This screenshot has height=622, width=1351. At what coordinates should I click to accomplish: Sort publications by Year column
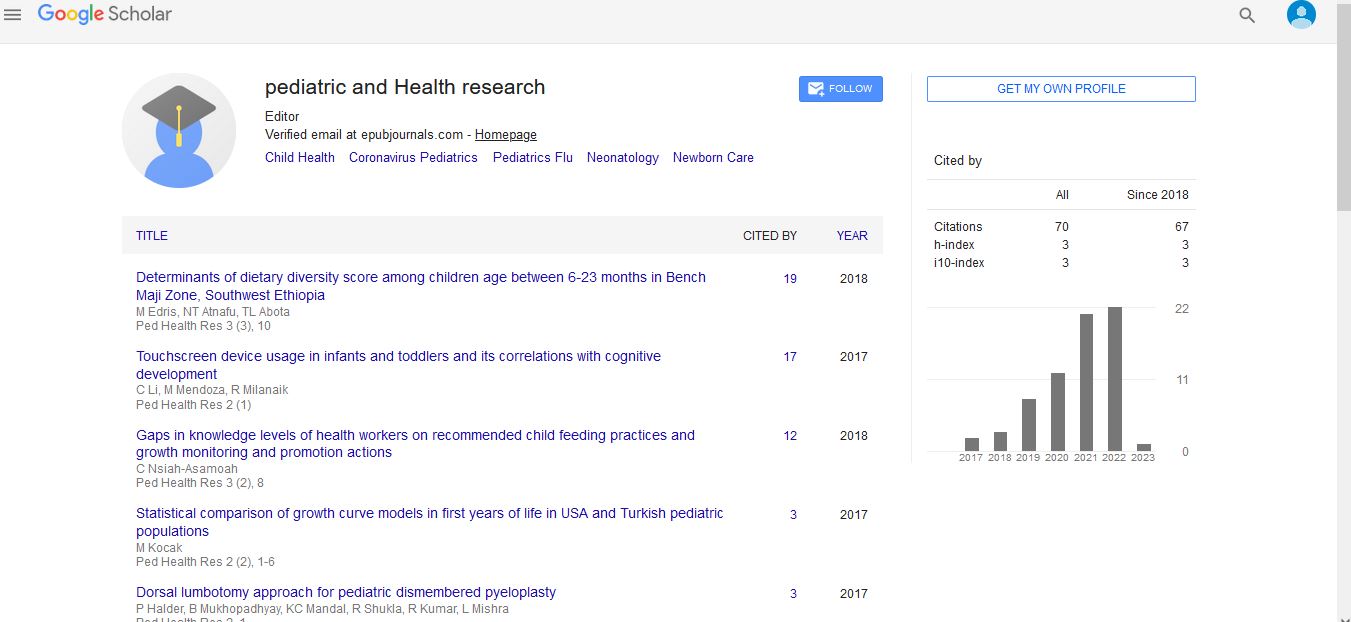click(x=852, y=236)
